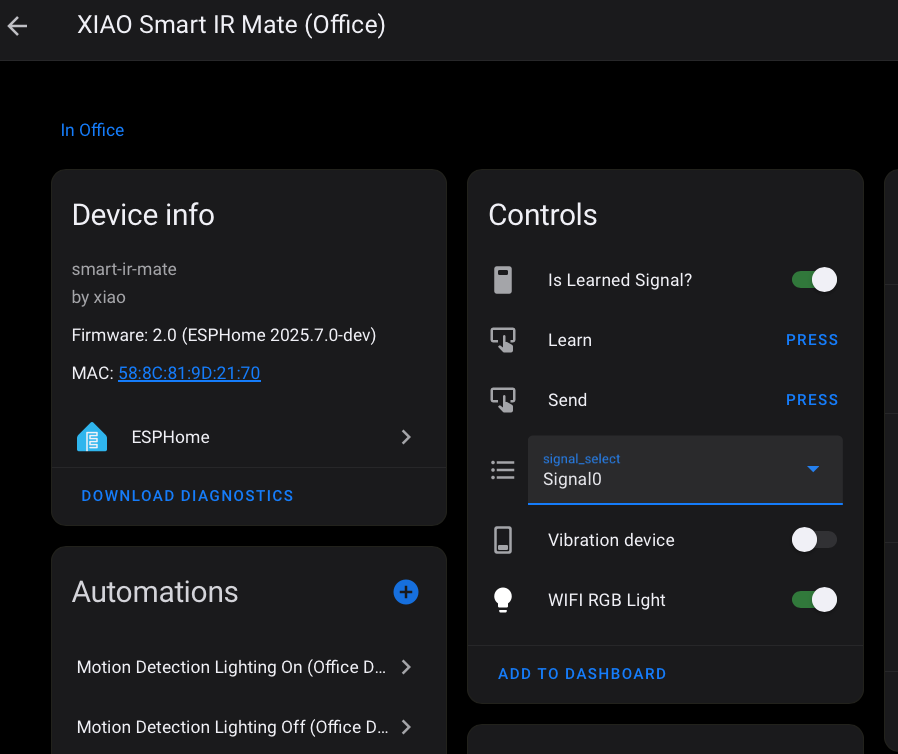Image resolution: width=898 pixels, height=754 pixels.
Task: Open the MAC address 58:8C:81:9D:21:70 link
Action: coord(189,373)
